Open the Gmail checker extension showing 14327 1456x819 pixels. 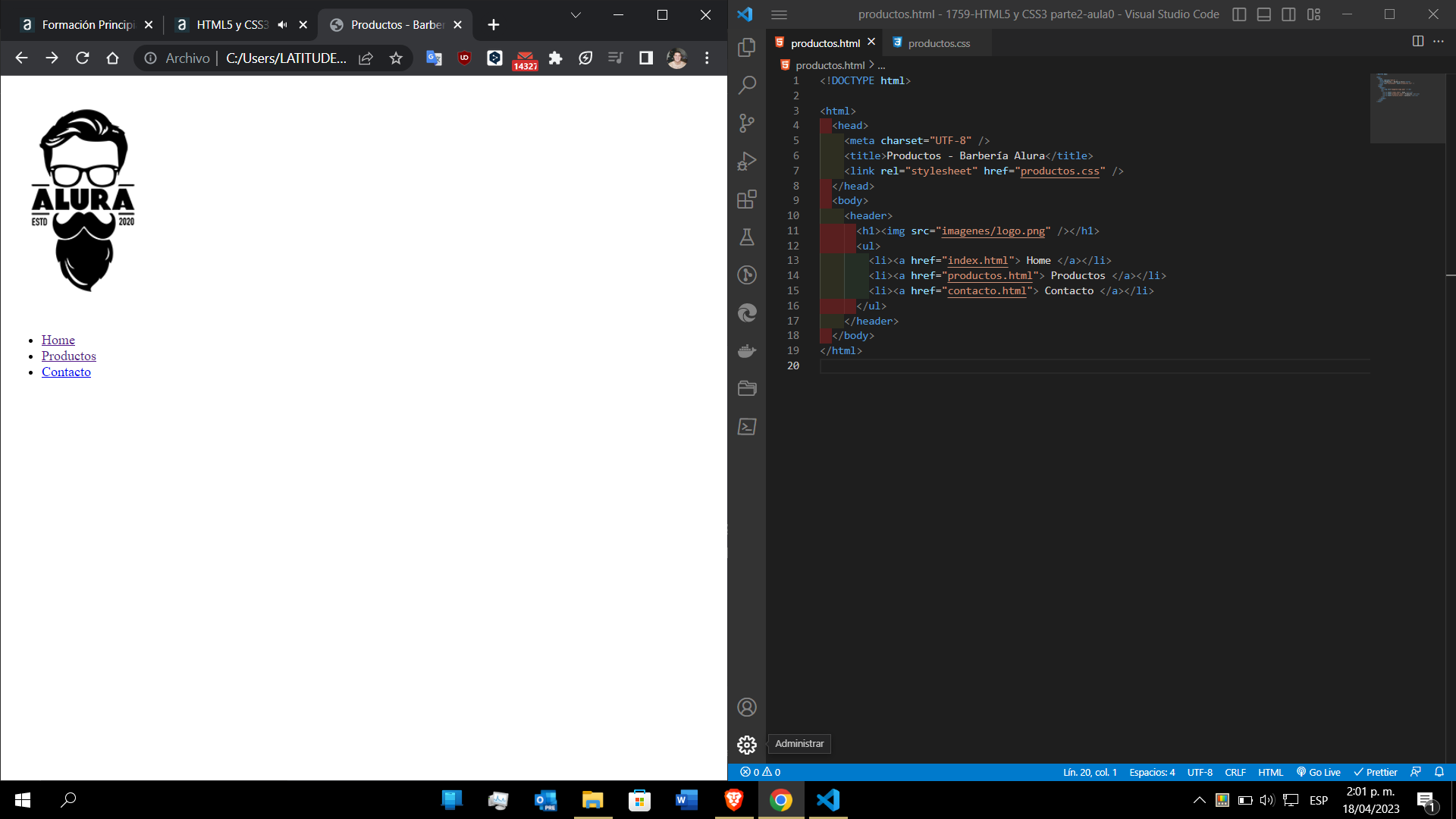(525, 60)
